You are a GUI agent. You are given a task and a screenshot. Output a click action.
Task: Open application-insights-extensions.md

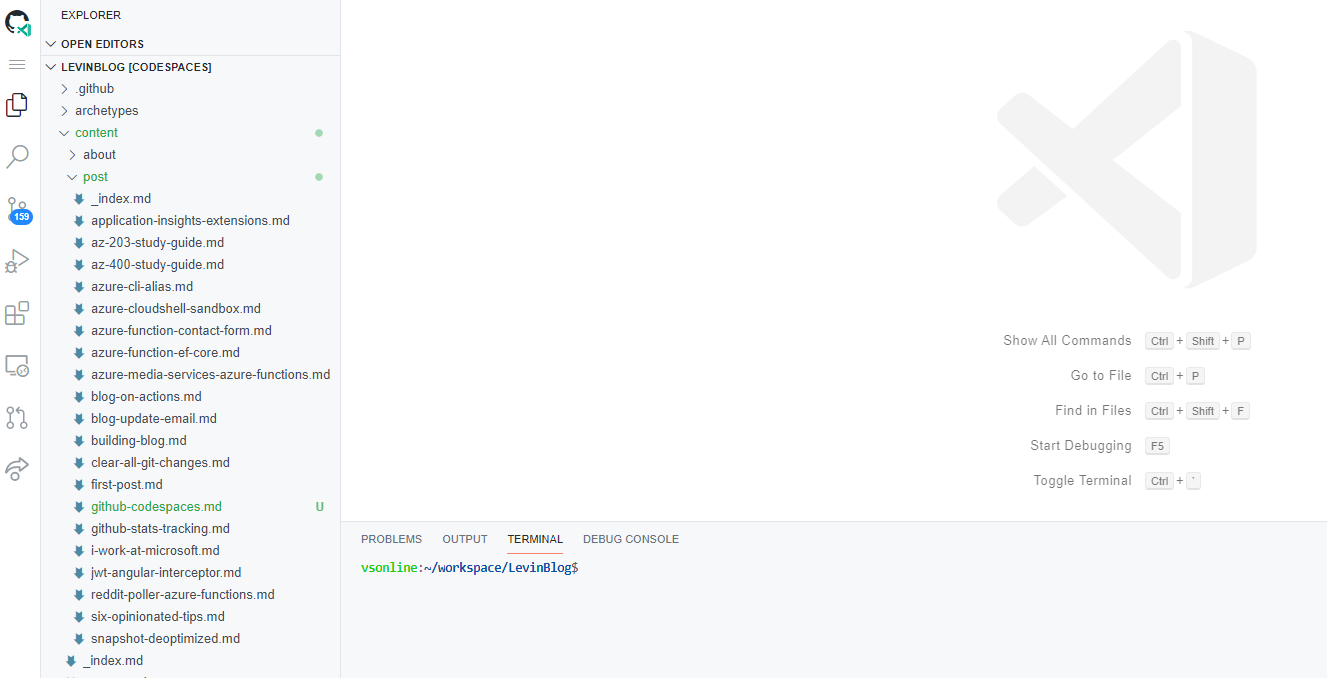pyautogui.click(x=191, y=221)
